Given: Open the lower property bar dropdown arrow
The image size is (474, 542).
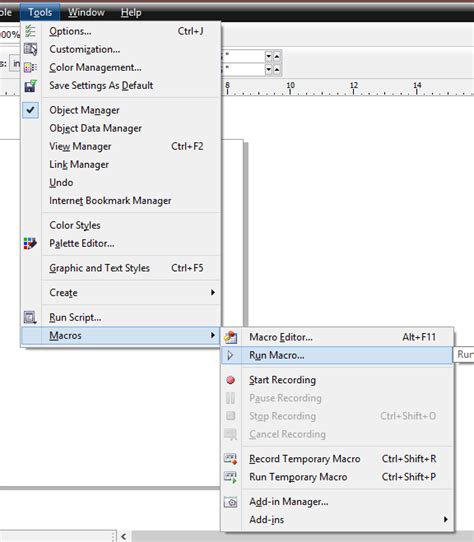Looking at the screenshot, I should (x=269, y=70).
